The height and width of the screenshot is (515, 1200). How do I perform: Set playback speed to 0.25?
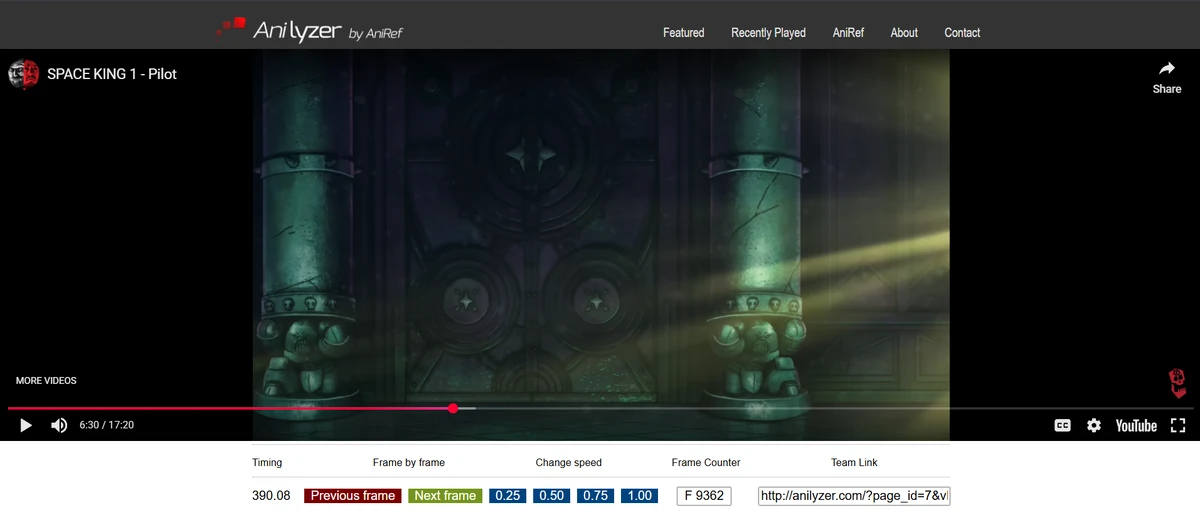[x=508, y=496]
